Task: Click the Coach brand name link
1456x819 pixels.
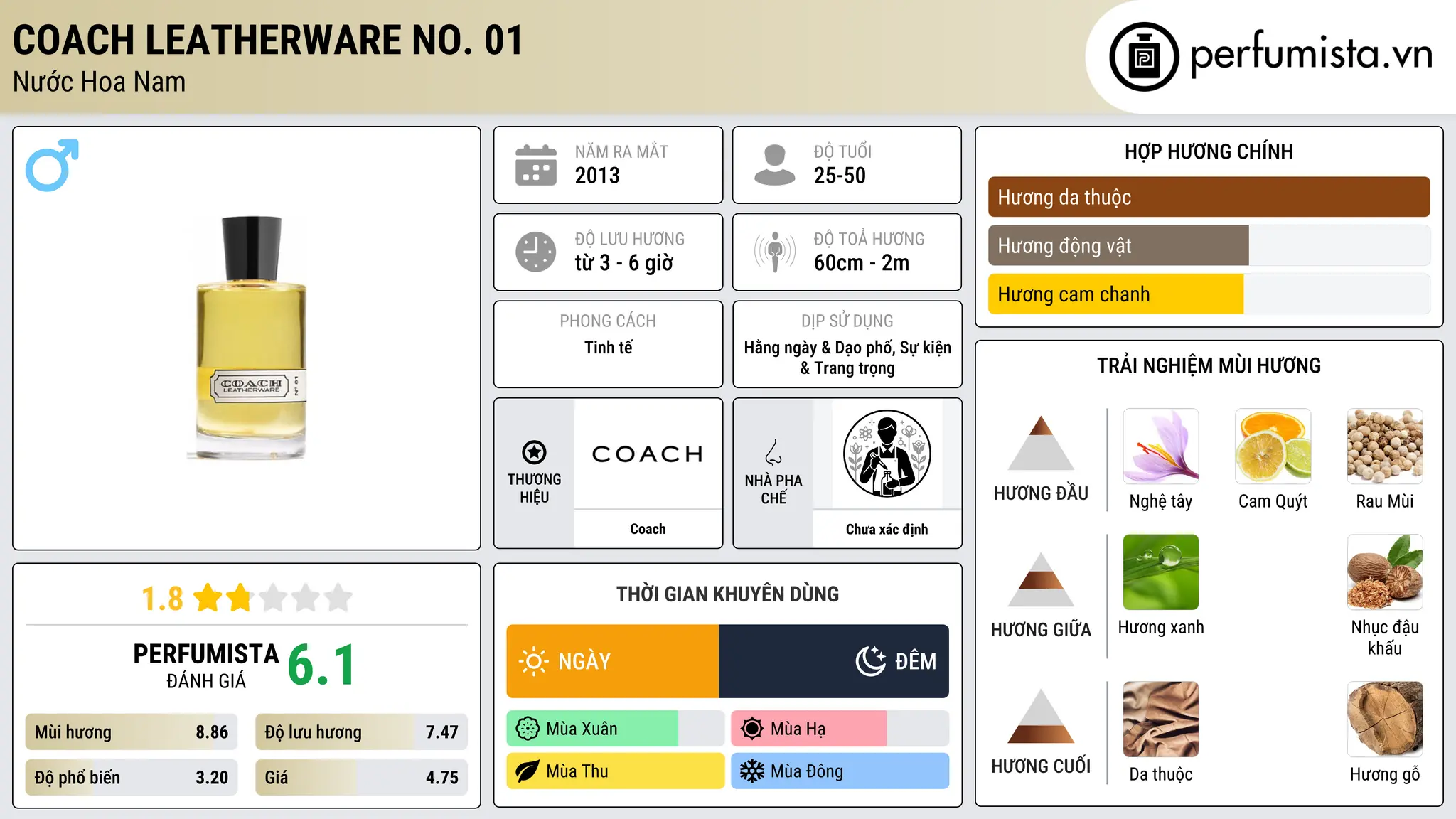Action: (x=648, y=529)
